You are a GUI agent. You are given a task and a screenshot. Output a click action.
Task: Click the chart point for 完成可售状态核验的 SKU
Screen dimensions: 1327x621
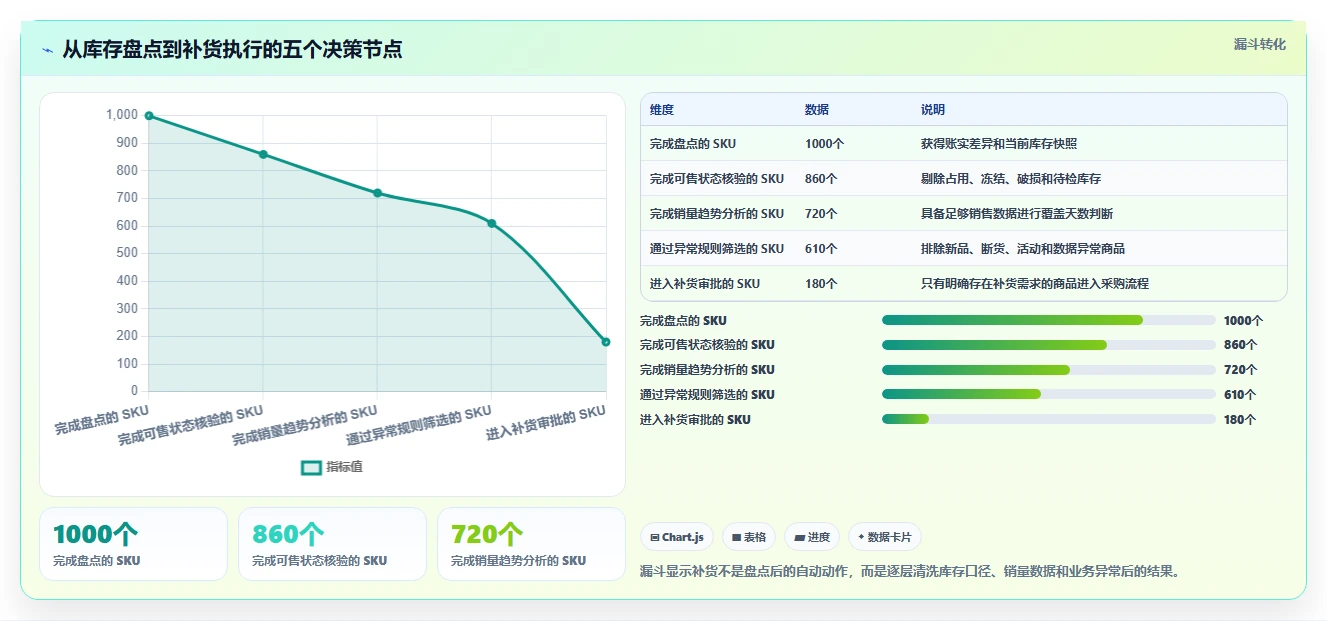(263, 154)
